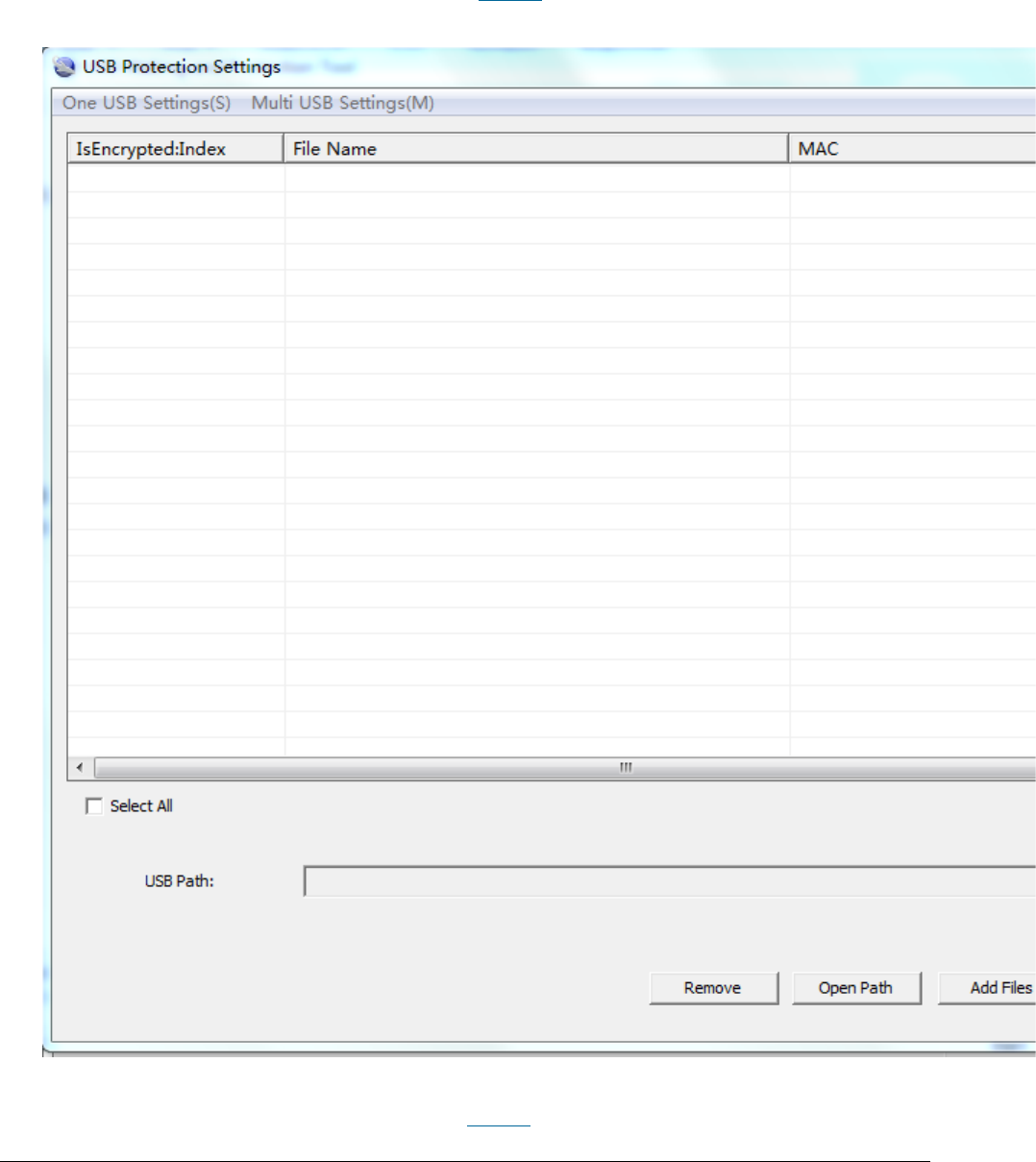Click the Remove button
1036x1162 pixels.
click(x=714, y=988)
